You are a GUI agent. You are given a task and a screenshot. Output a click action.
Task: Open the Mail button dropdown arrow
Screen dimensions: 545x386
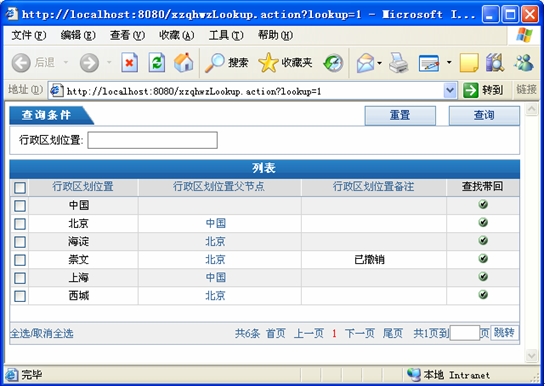379,63
